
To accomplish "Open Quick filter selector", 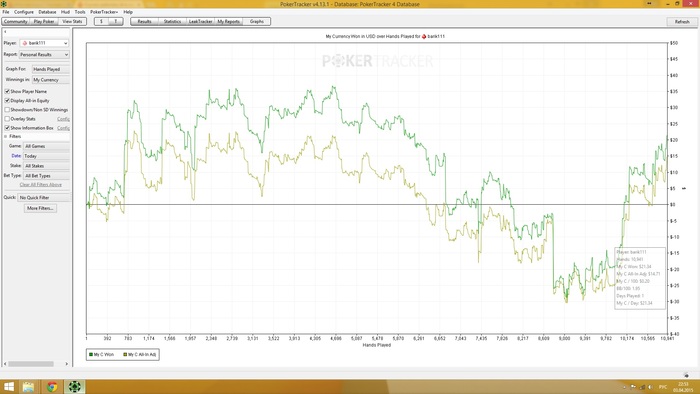I will [44, 198].
